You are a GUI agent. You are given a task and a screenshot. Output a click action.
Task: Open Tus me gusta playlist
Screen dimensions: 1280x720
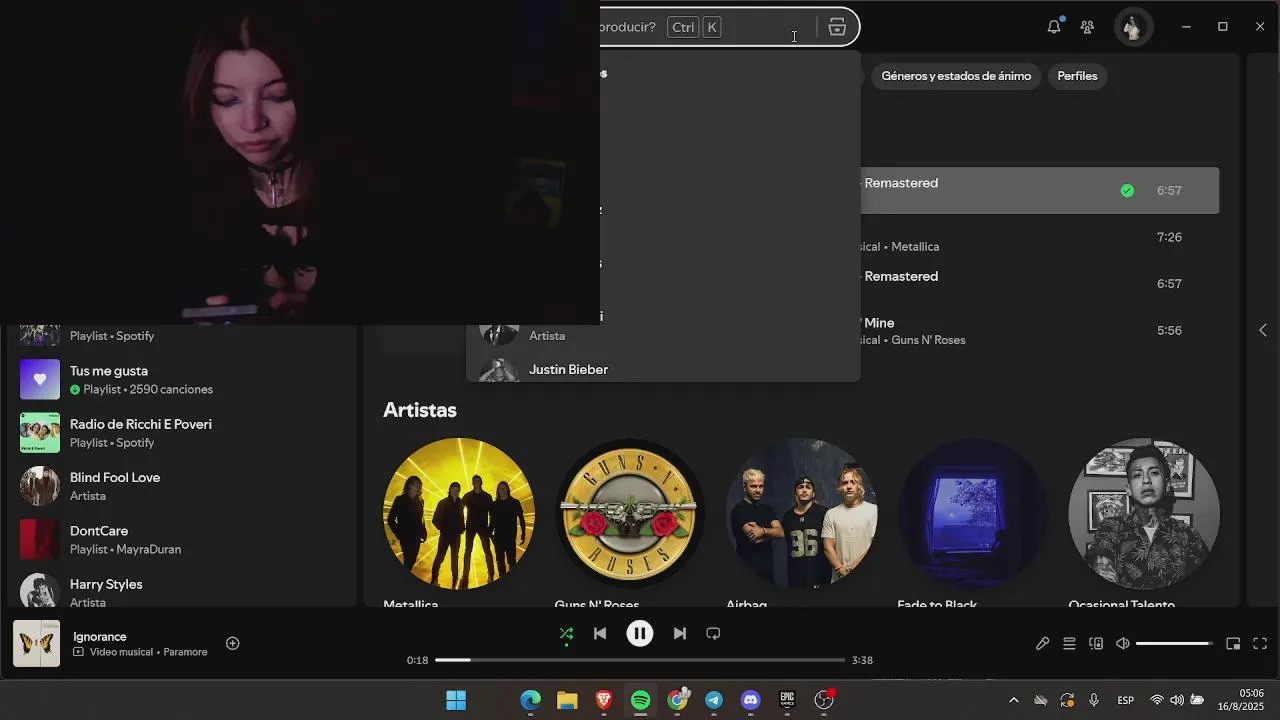point(180,379)
